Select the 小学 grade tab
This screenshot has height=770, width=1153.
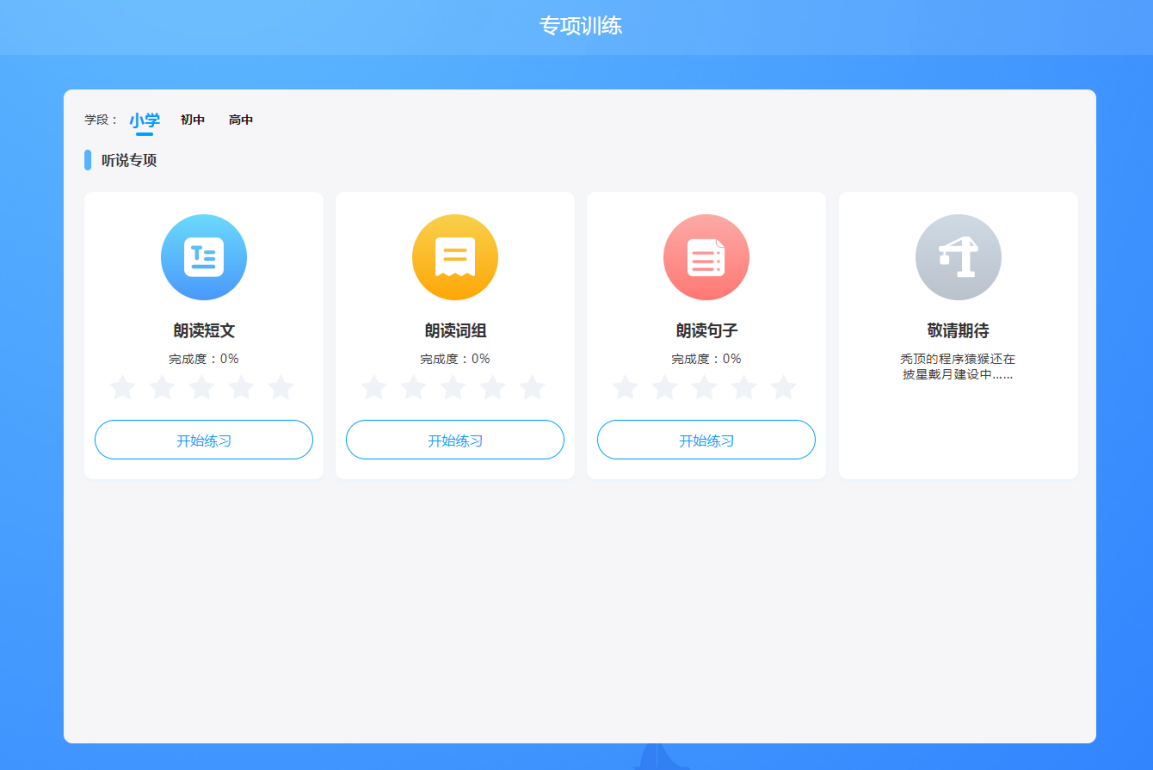[144, 120]
